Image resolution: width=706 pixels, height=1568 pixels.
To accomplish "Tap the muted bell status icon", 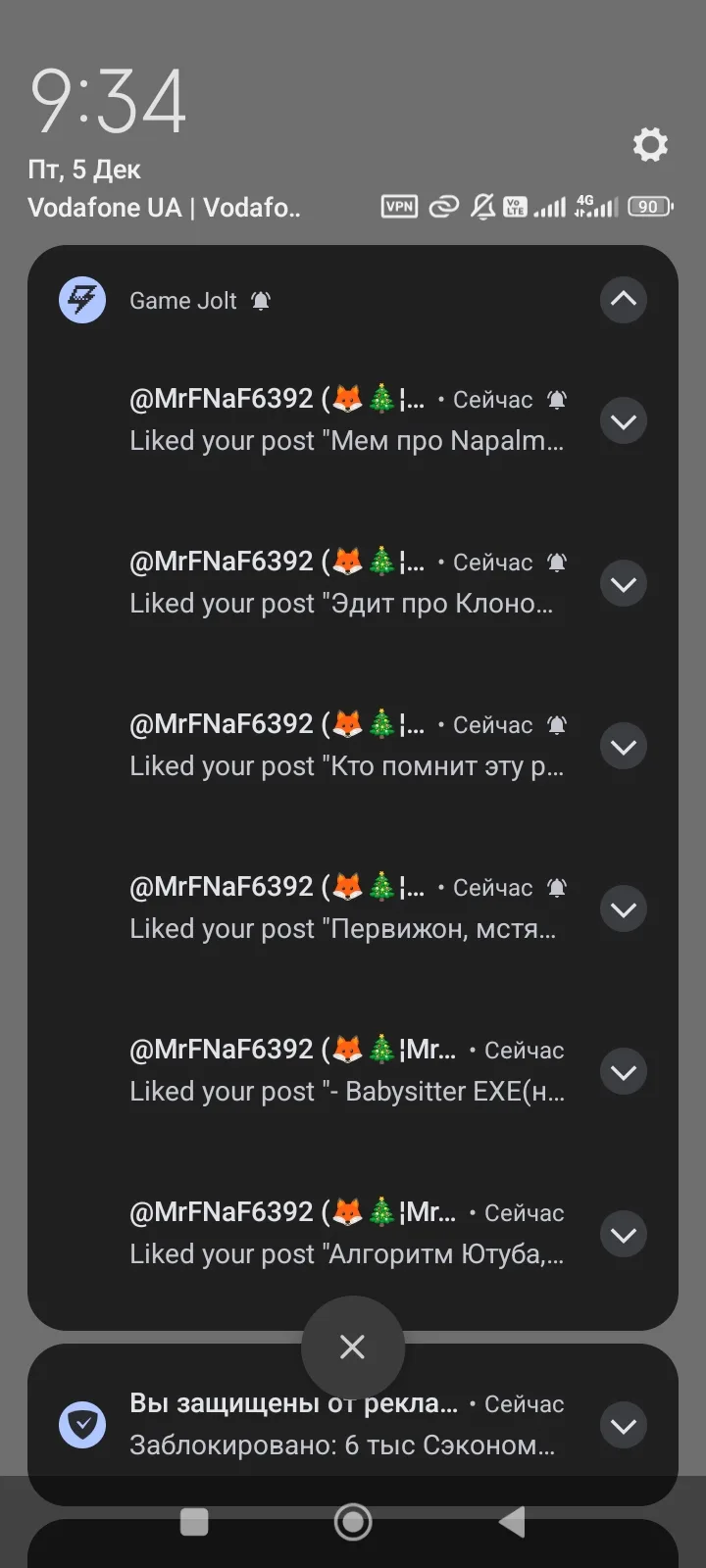I will 482,207.
